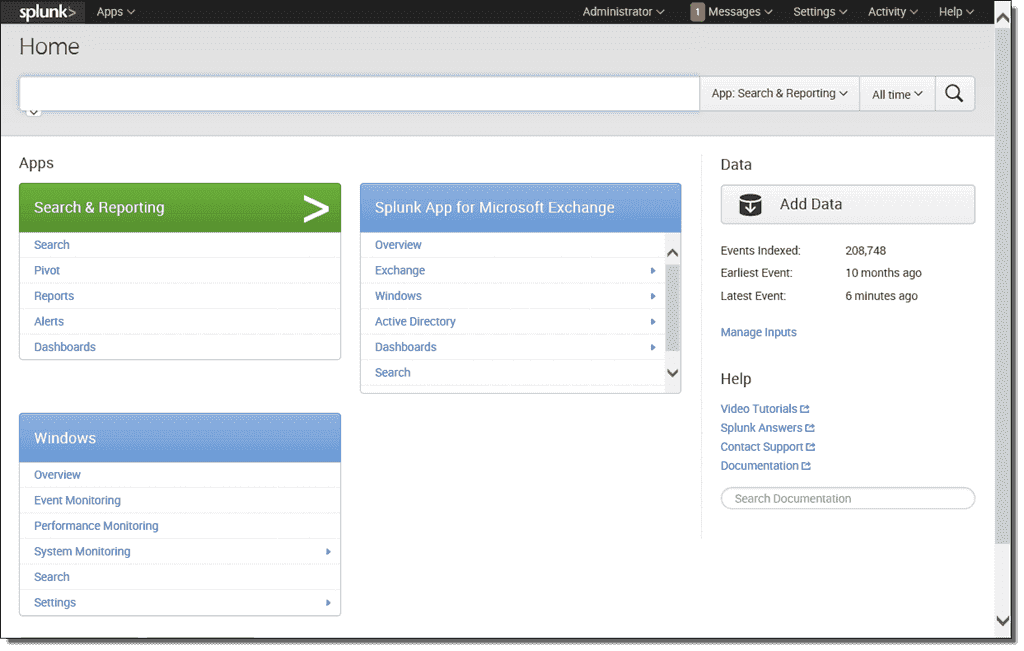Expand the Dashboards chevron in the Exchange app
This screenshot has height=651, width=1024.
click(653, 346)
